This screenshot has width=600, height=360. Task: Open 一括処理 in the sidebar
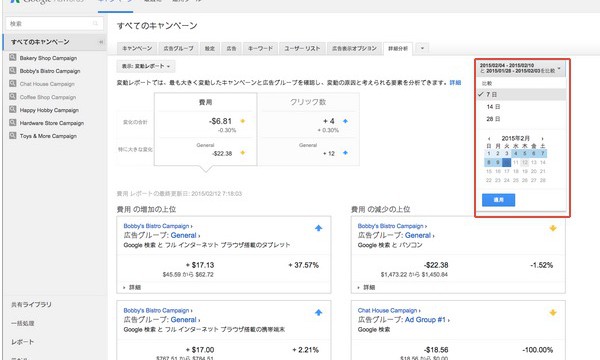(23, 323)
